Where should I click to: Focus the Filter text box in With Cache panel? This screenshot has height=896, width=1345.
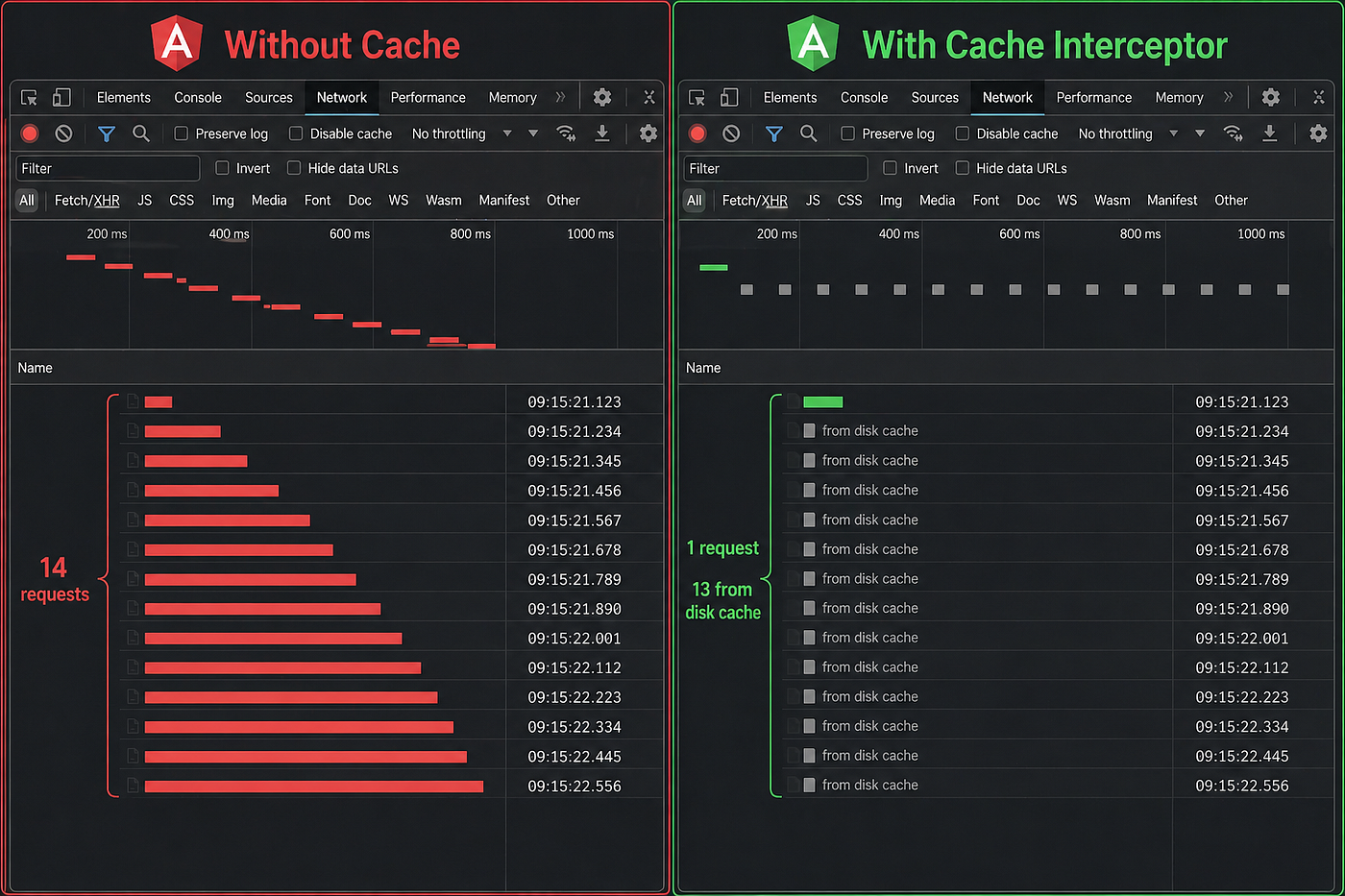coord(775,168)
